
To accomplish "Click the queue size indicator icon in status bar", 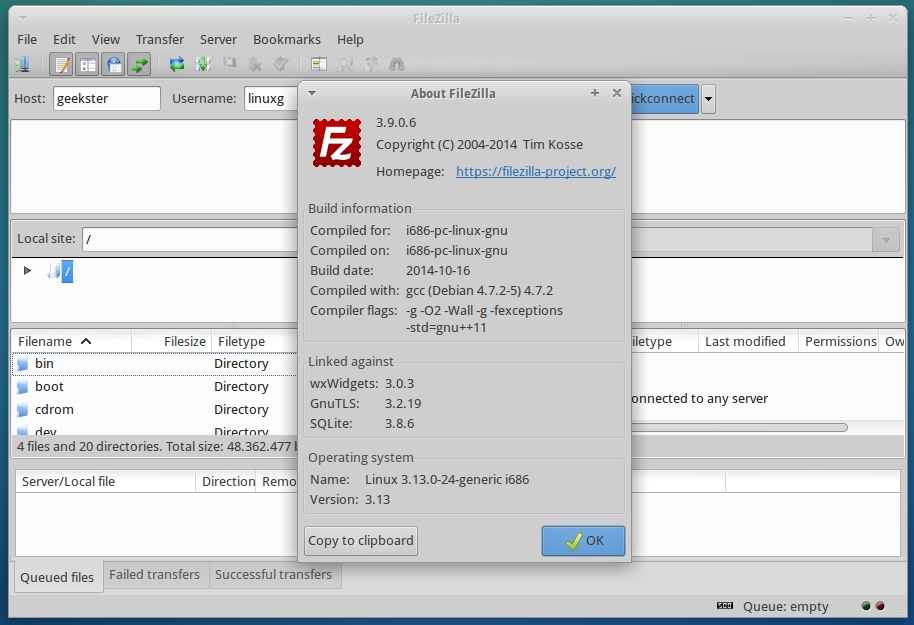I will (725, 606).
